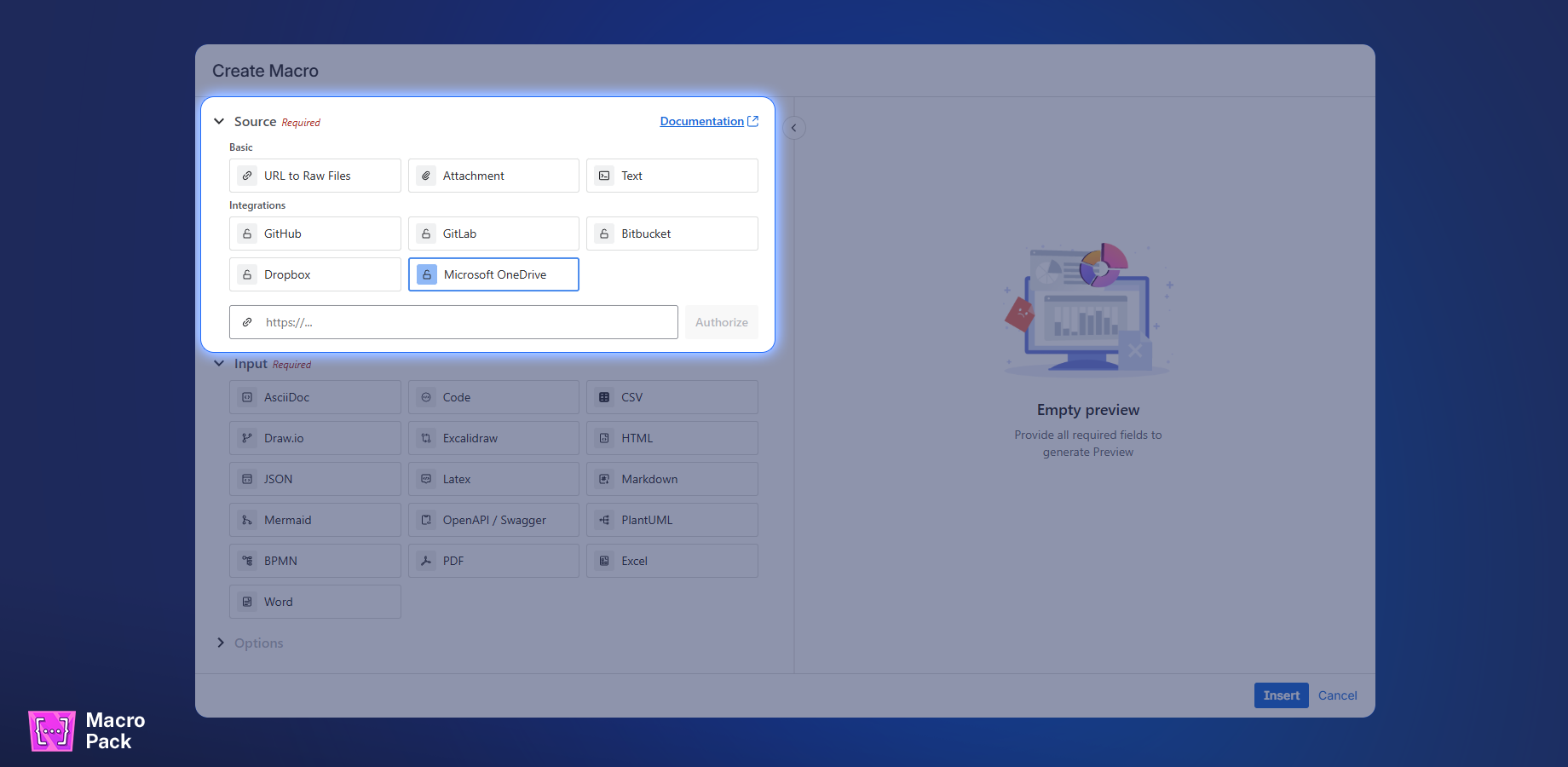This screenshot has width=1568, height=767.
Task: Choose JSON input type
Action: pos(315,479)
